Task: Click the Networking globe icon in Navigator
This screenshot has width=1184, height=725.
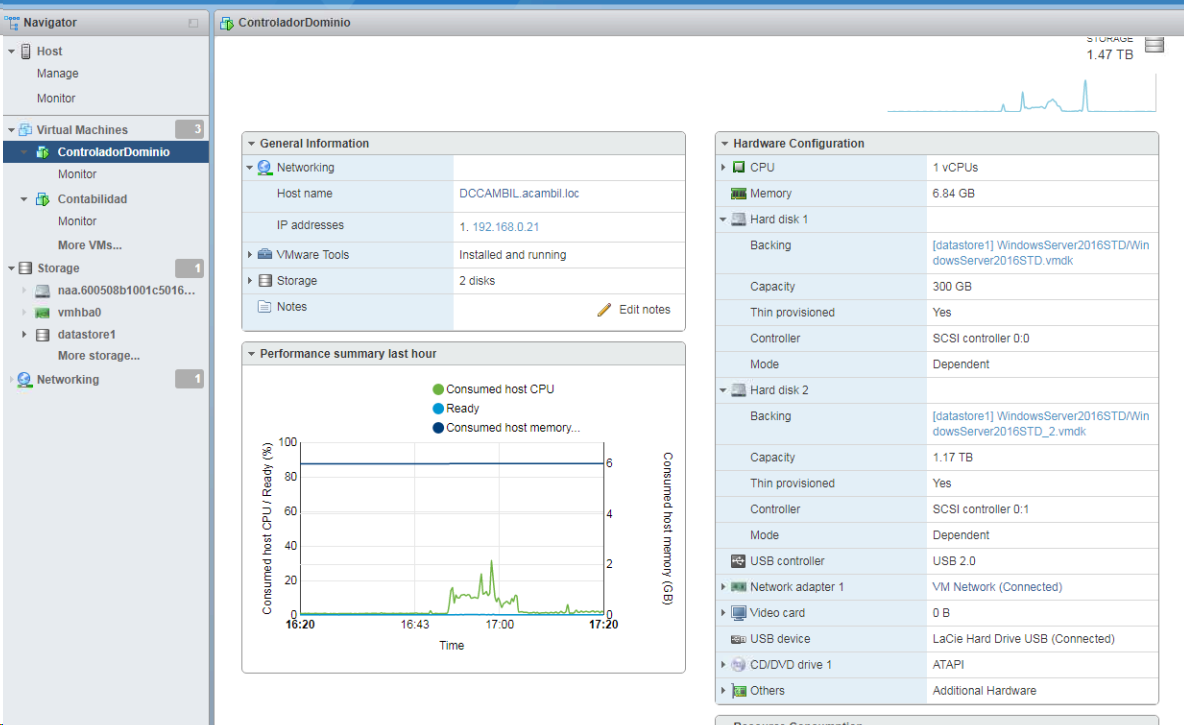Action: tap(25, 380)
